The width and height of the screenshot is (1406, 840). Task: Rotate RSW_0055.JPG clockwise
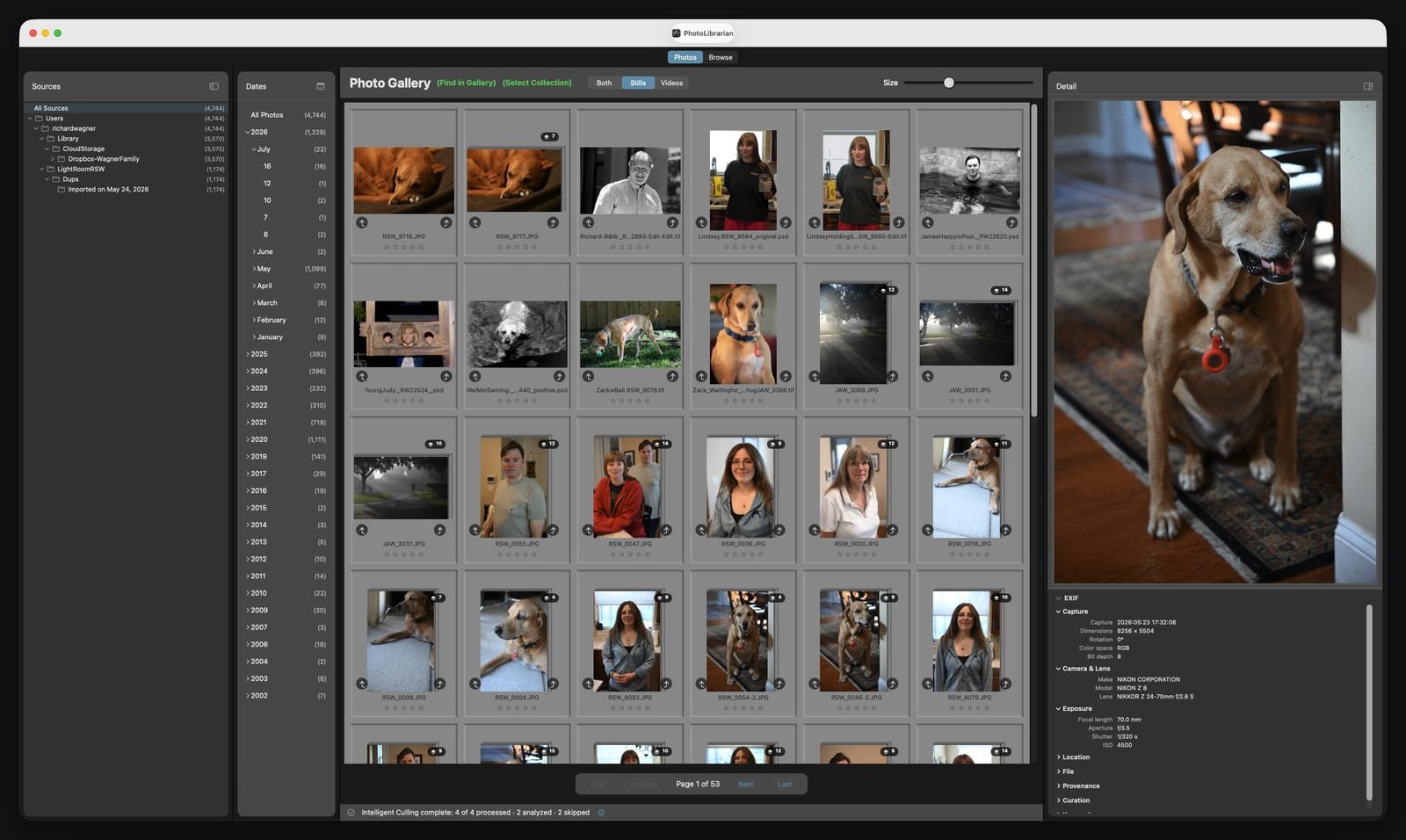(x=553, y=530)
